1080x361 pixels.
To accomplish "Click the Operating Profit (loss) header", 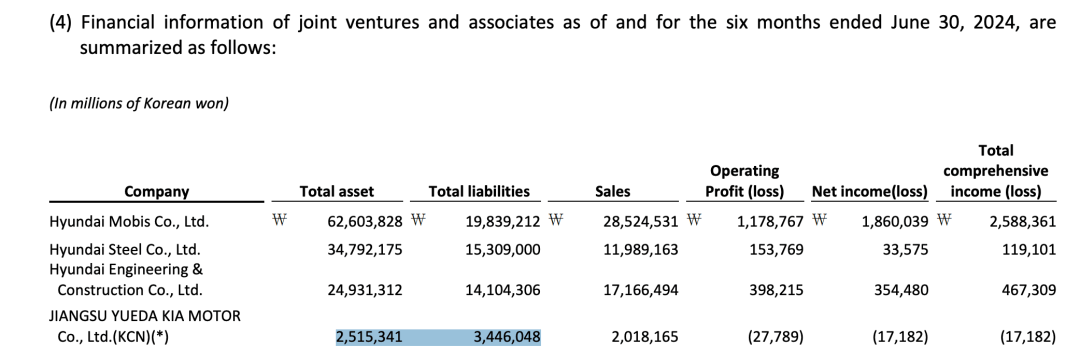I will [748, 181].
